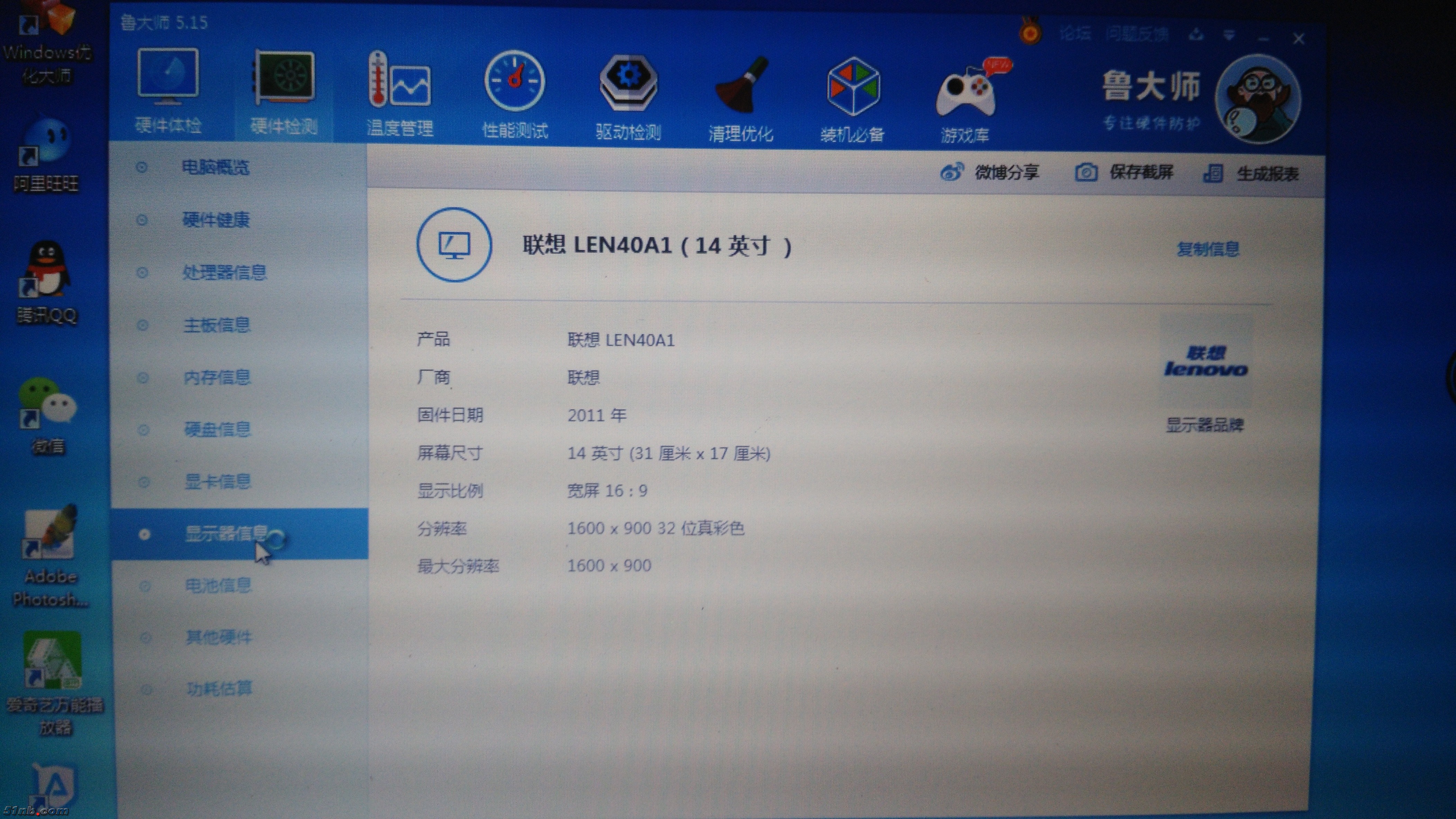Viewport: 1456px width, 819px height.
Task: Click the 厂商 manufacturer value 联想
Action: pos(583,377)
